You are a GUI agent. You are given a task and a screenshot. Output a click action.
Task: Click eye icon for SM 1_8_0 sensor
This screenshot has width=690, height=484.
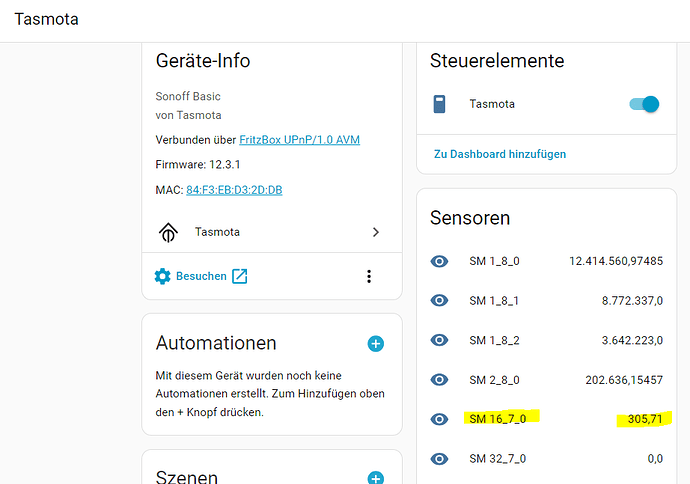point(439,261)
